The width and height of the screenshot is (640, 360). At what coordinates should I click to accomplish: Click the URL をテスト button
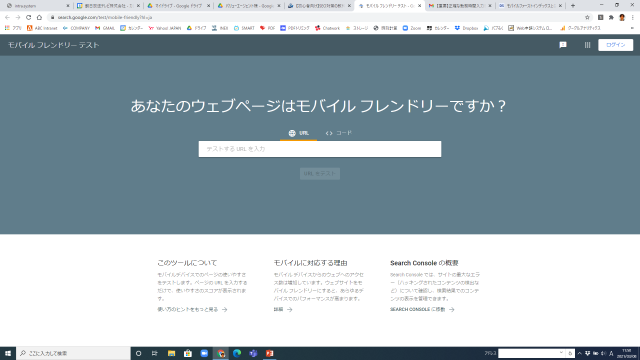[320, 173]
